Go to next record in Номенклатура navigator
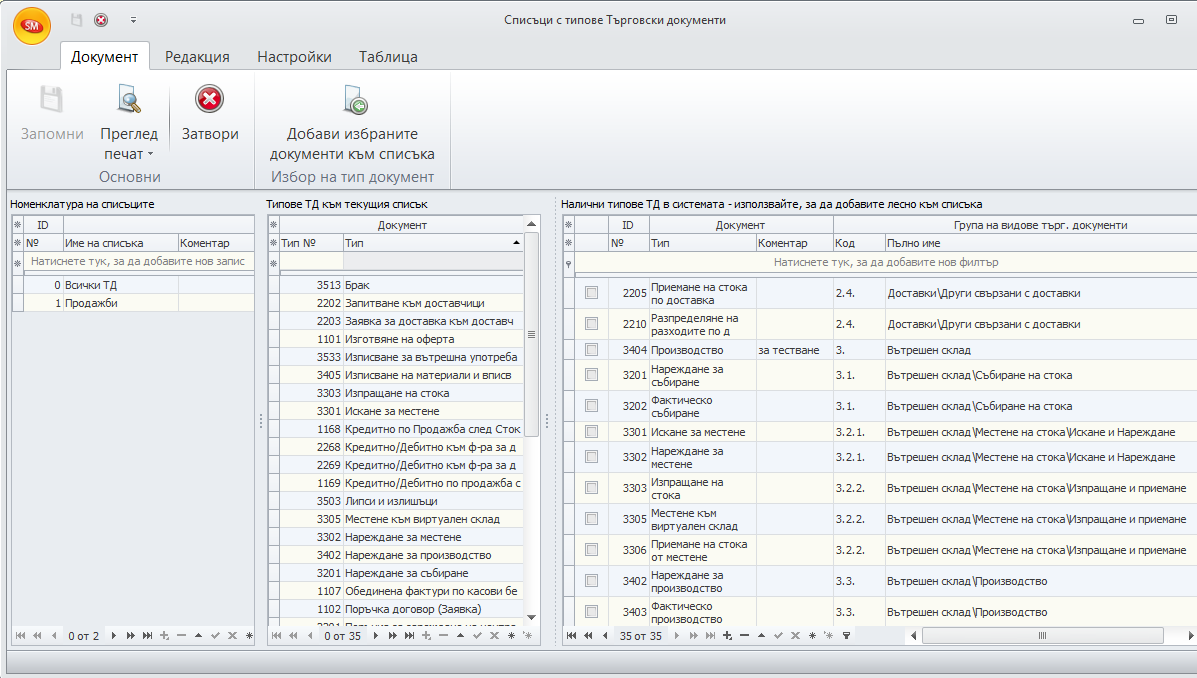 [114, 635]
